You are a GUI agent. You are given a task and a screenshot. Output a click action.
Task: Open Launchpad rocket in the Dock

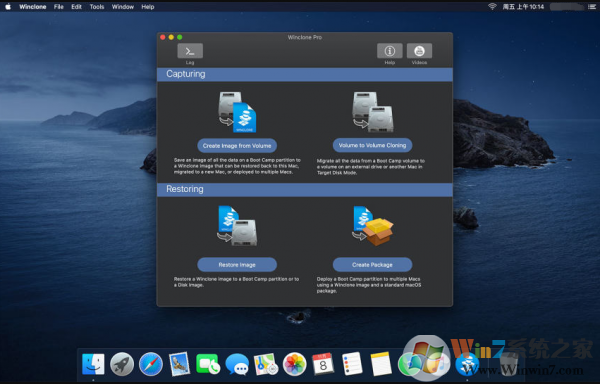coord(122,364)
